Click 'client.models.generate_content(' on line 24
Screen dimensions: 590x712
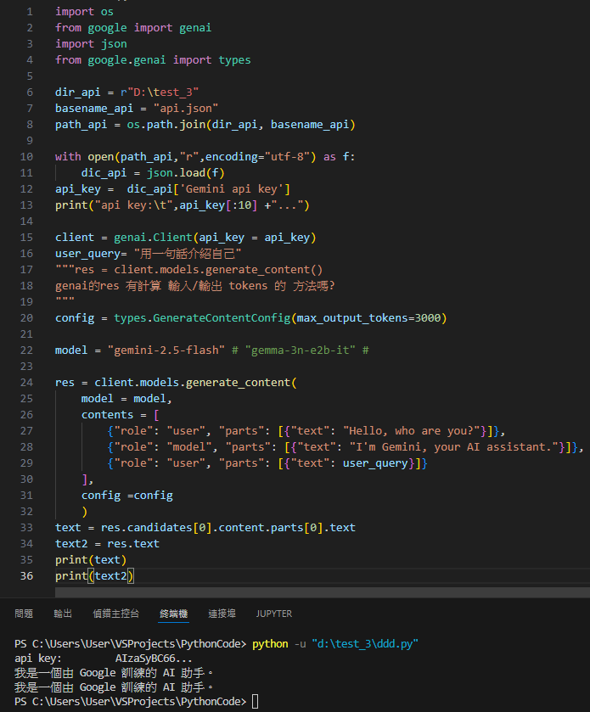[x=196, y=382]
